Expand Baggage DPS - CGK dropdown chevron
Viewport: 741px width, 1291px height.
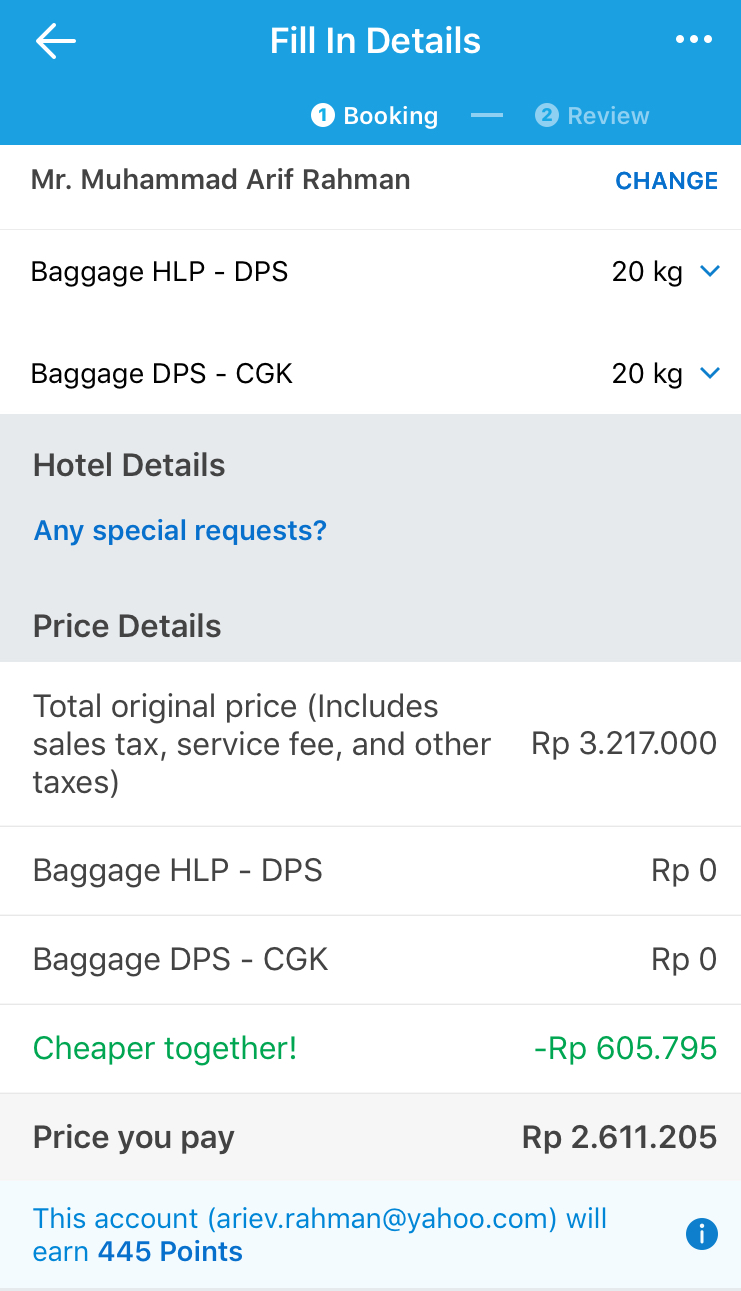(710, 373)
